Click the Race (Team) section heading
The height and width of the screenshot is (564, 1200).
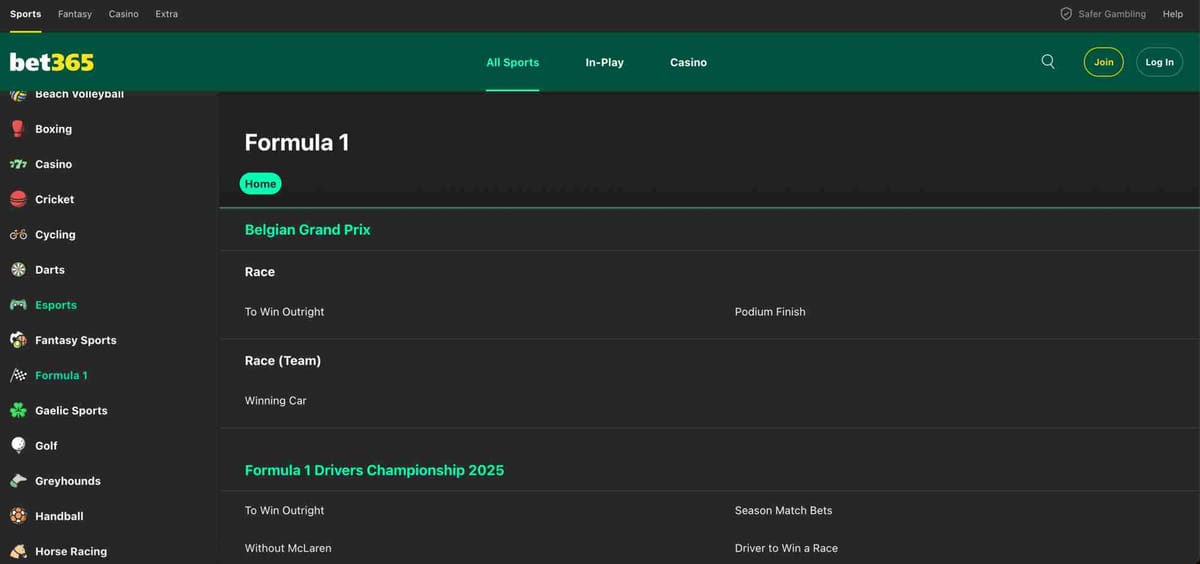click(x=283, y=361)
